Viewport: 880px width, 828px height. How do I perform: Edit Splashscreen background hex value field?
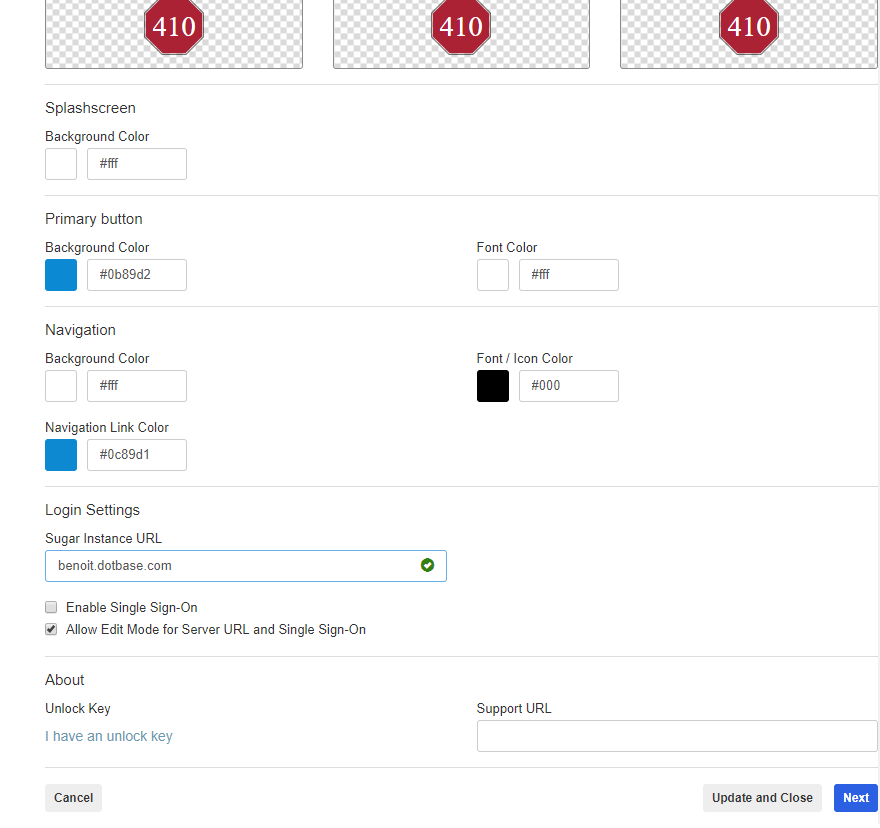(137, 164)
